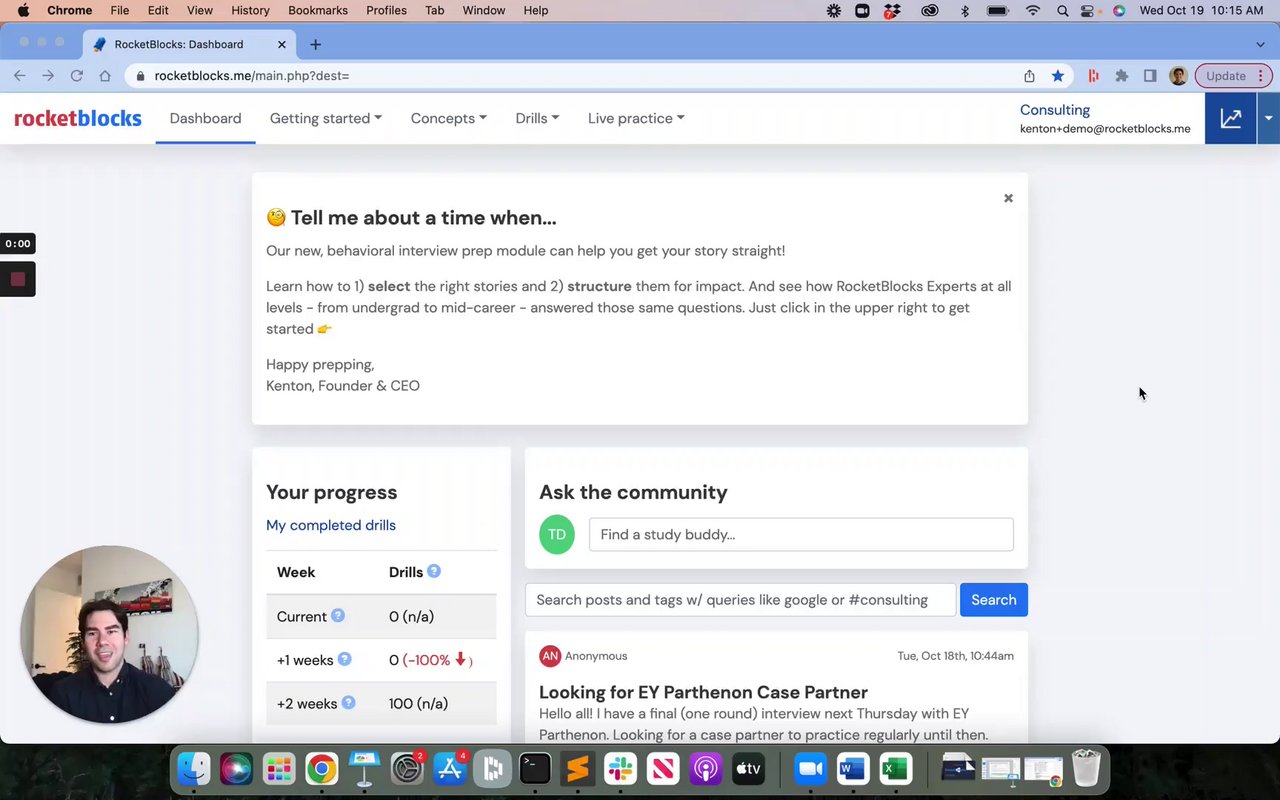Stop recording with red square button
Image resolution: width=1280 pixels, height=800 pixels.
click(17, 279)
